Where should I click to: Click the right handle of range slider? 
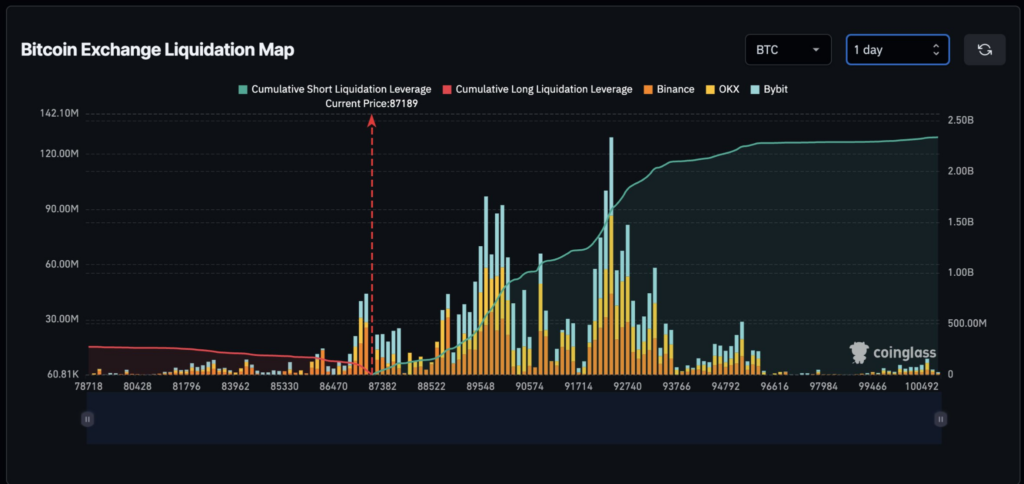click(x=939, y=419)
